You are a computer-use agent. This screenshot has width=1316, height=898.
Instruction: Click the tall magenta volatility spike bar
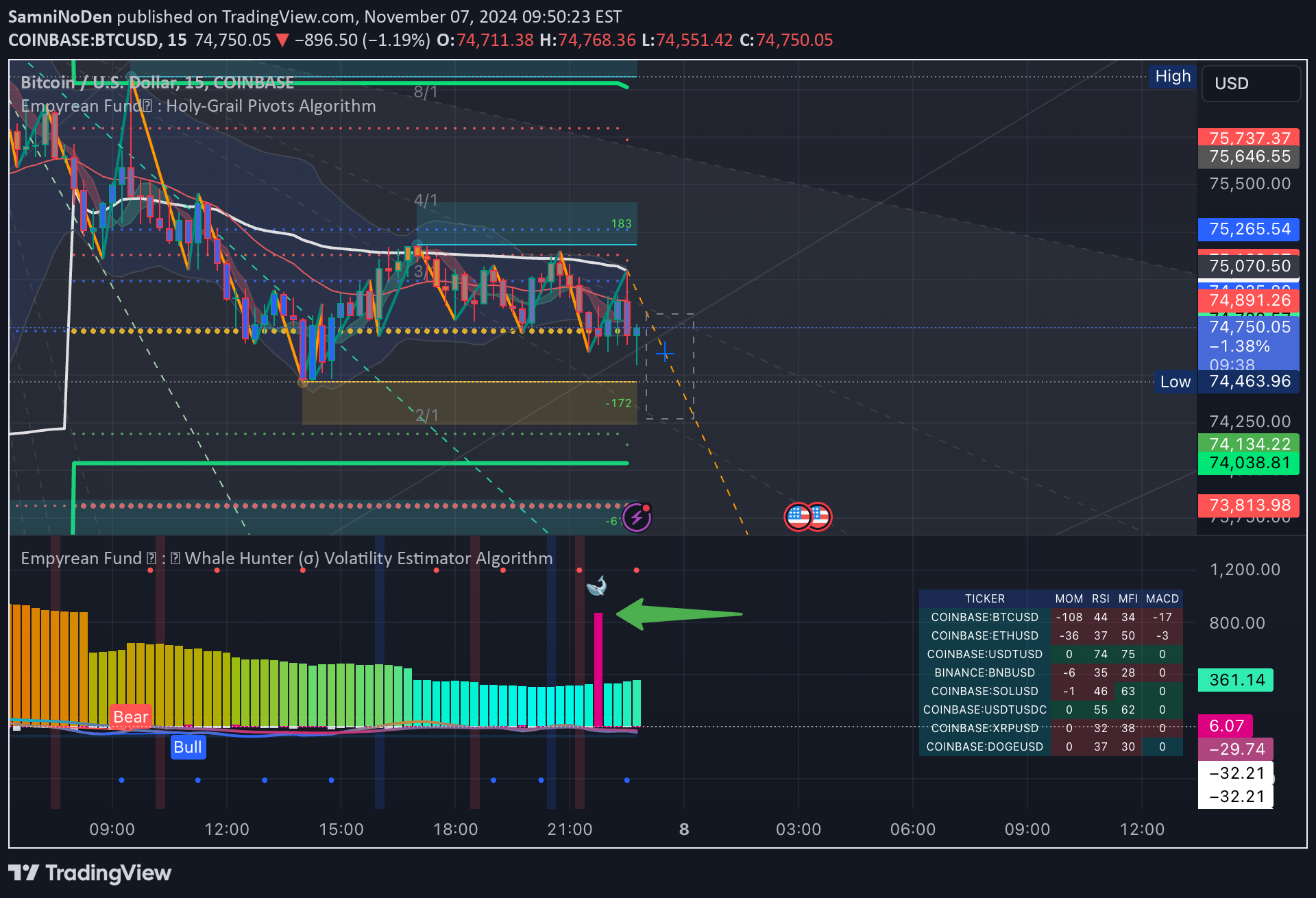tap(598, 669)
